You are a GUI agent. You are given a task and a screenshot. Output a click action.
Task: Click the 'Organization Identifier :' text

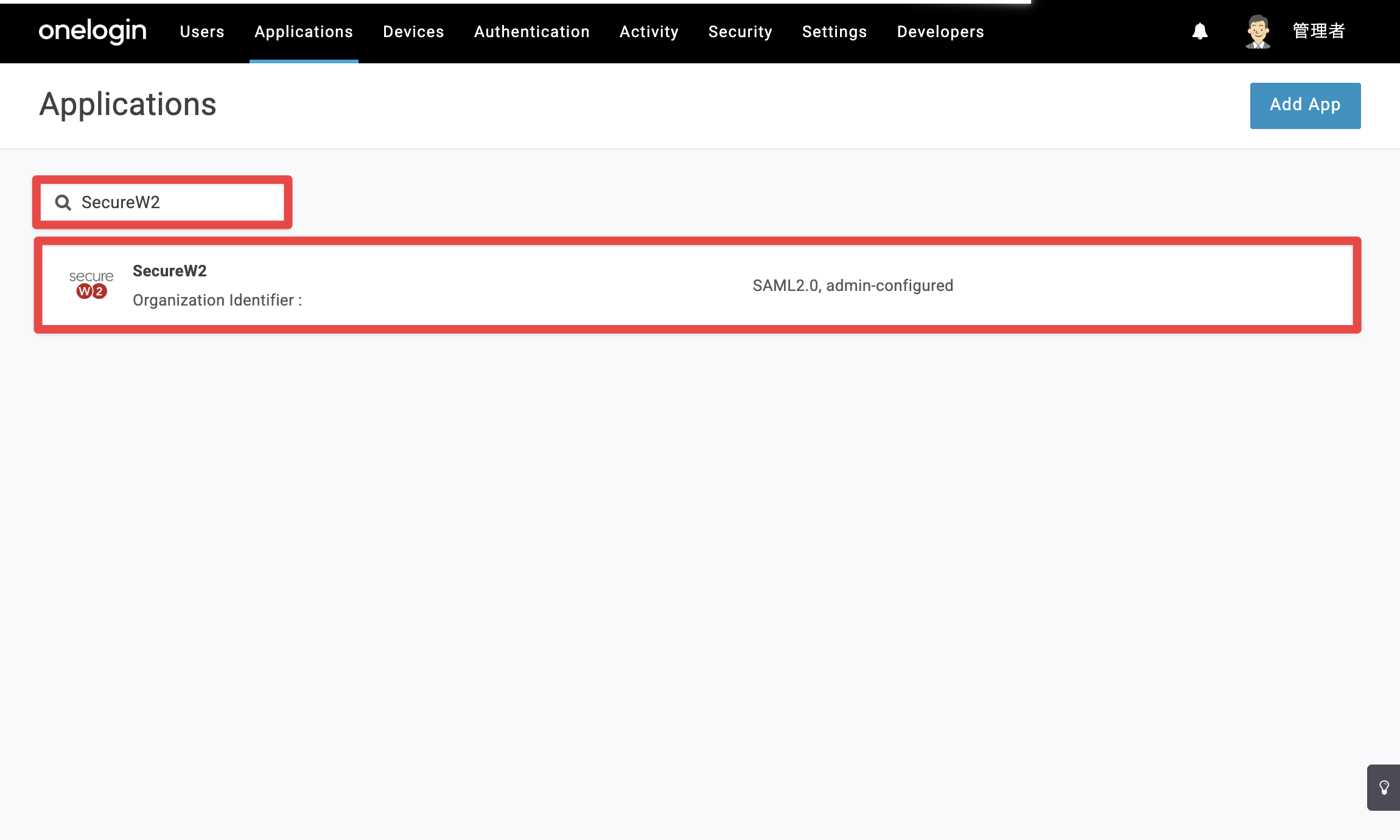(217, 300)
